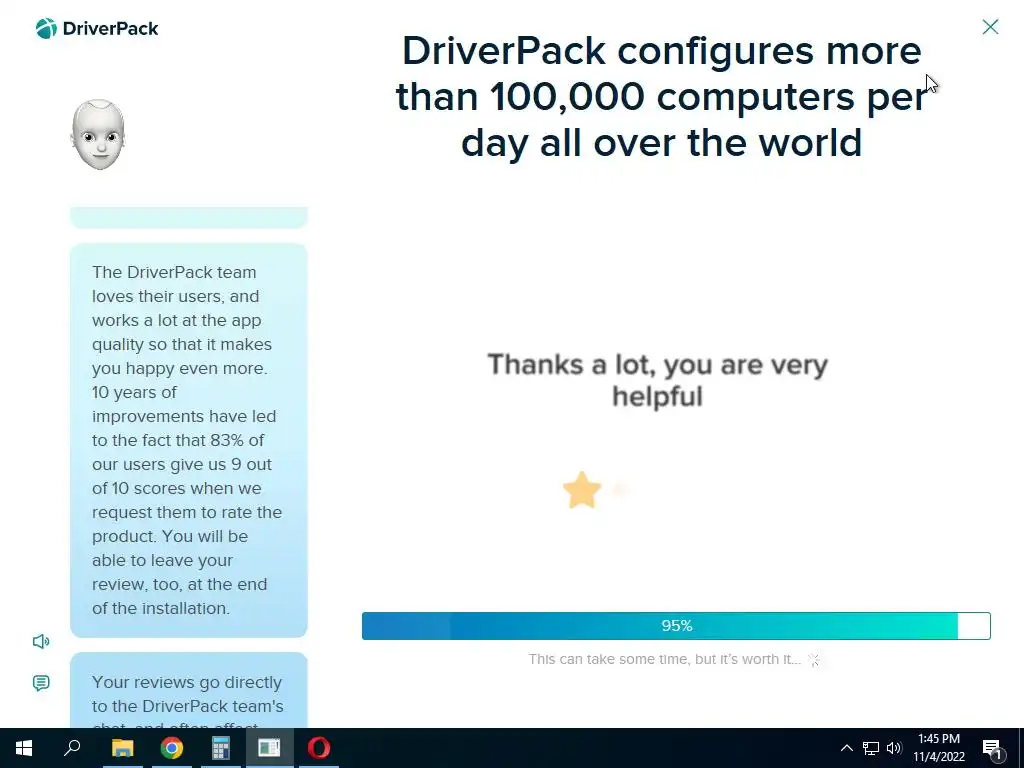Open File Explorer from the taskbar
This screenshot has height=768, width=1024.
(x=122, y=748)
